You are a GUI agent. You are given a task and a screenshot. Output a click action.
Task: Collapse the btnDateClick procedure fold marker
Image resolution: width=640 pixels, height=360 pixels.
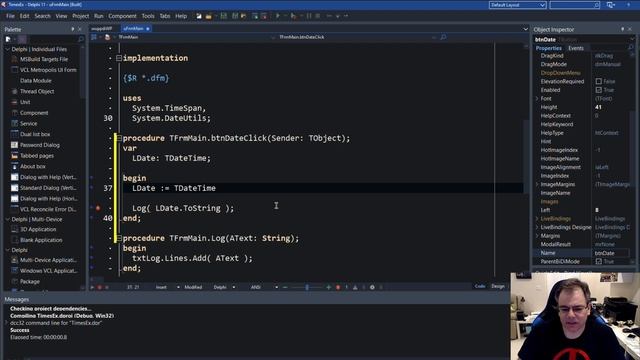point(119,138)
